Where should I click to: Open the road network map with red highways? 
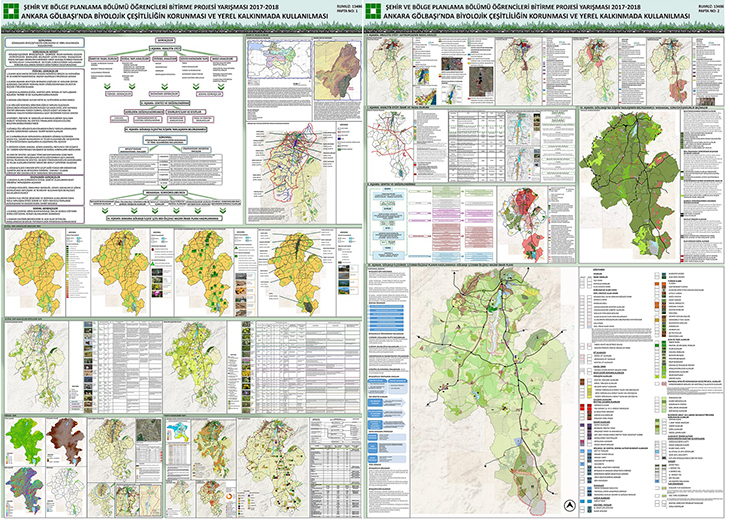pos(390,144)
